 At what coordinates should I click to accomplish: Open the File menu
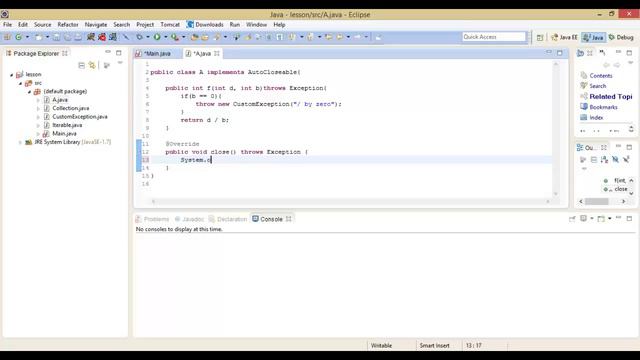click(x=7, y=24)
